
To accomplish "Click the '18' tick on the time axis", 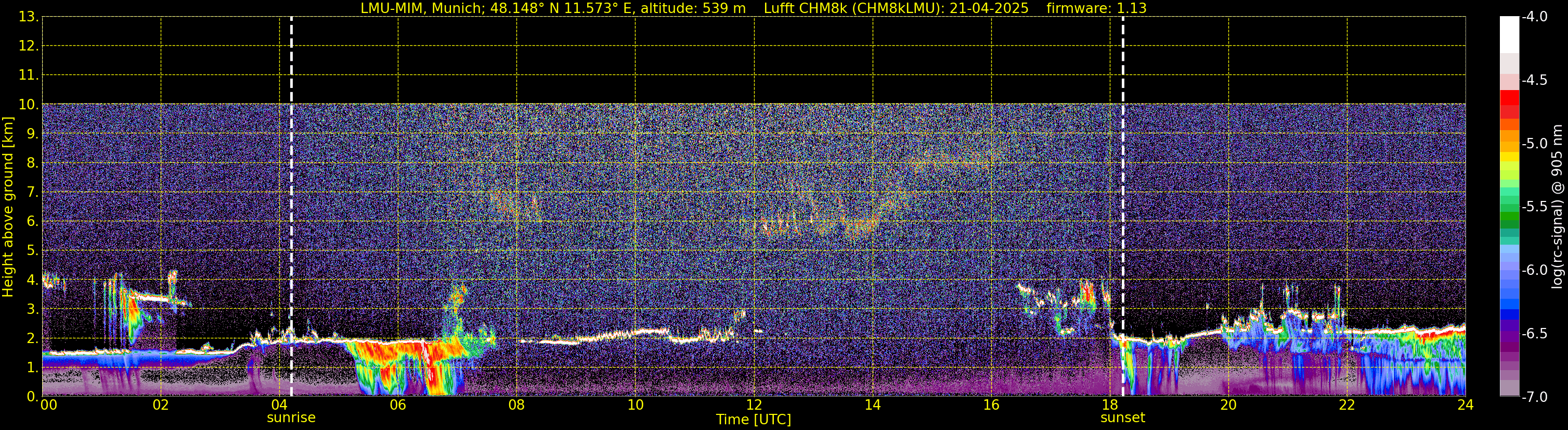I will click(1110, 405).
